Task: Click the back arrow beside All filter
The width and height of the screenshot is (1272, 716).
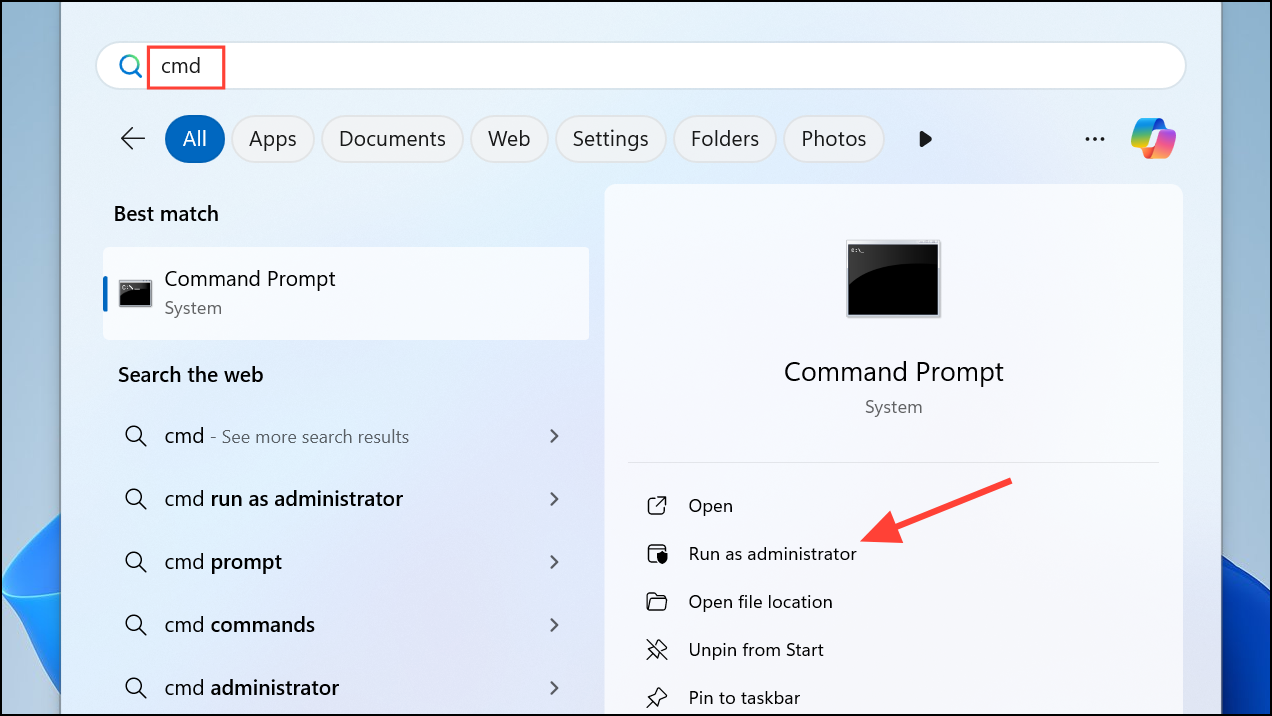Action: click(x=133, y=139)
